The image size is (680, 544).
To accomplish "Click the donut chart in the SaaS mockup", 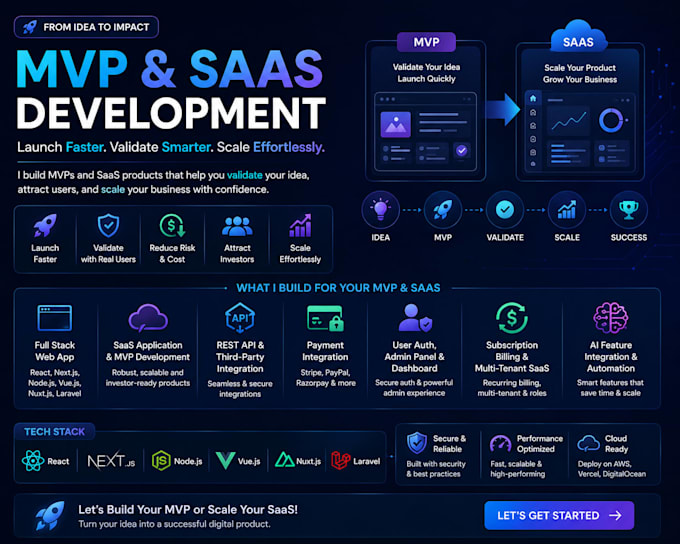I will [x=611, y=120].
